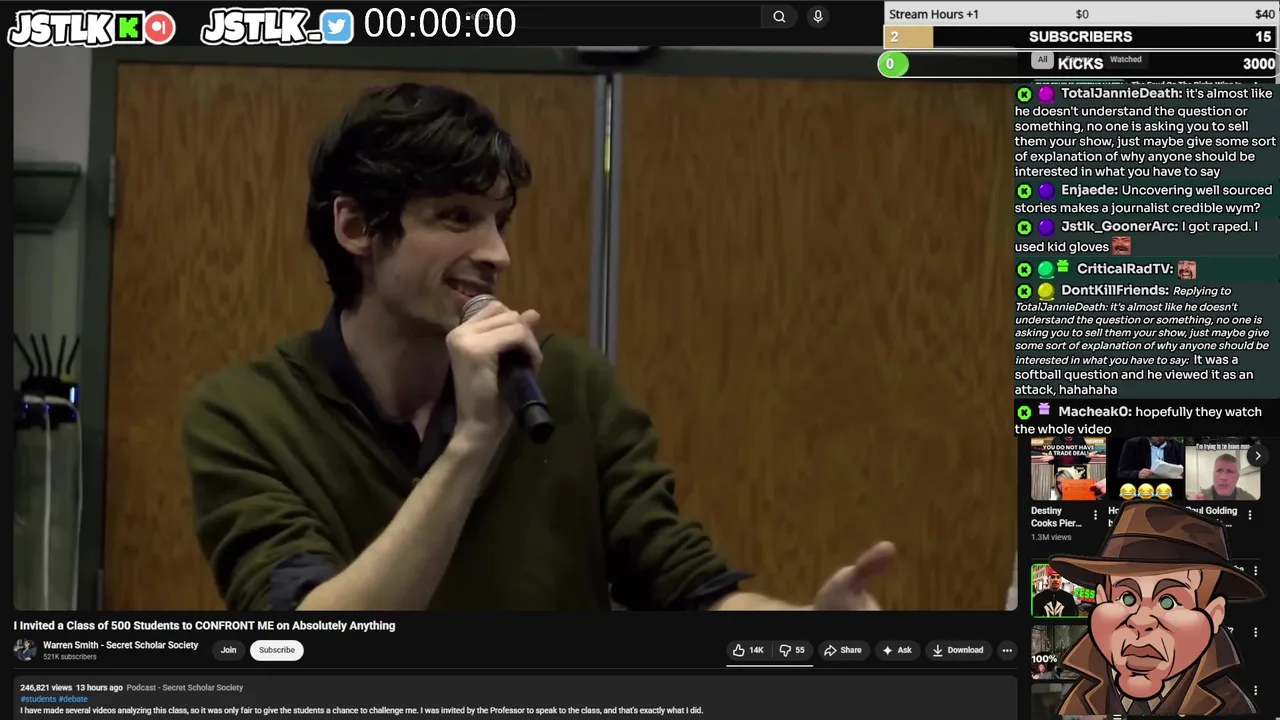
Task: Click the YouTube search magnifier icon
Action: click(x=779, y=16)
